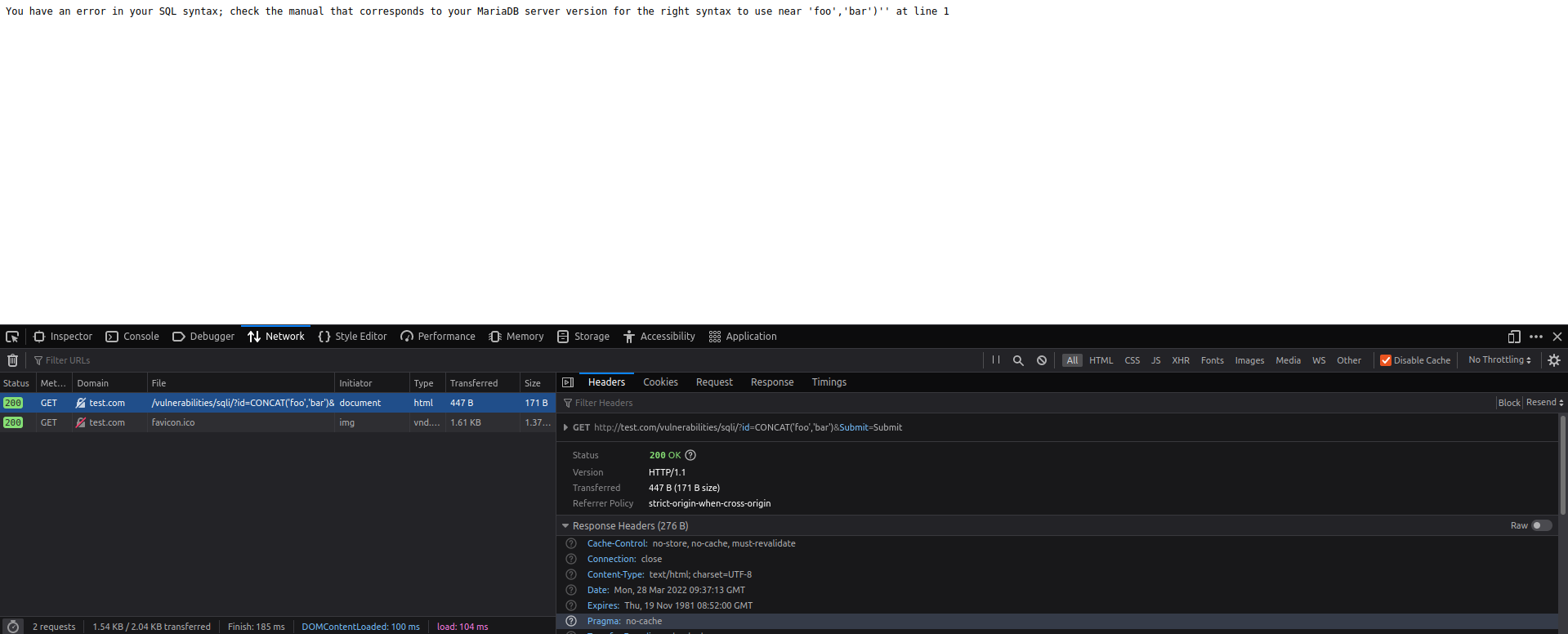Filter requests by Other
This screenshot has height=634, width=1568.
click(x=1349, y=360)
